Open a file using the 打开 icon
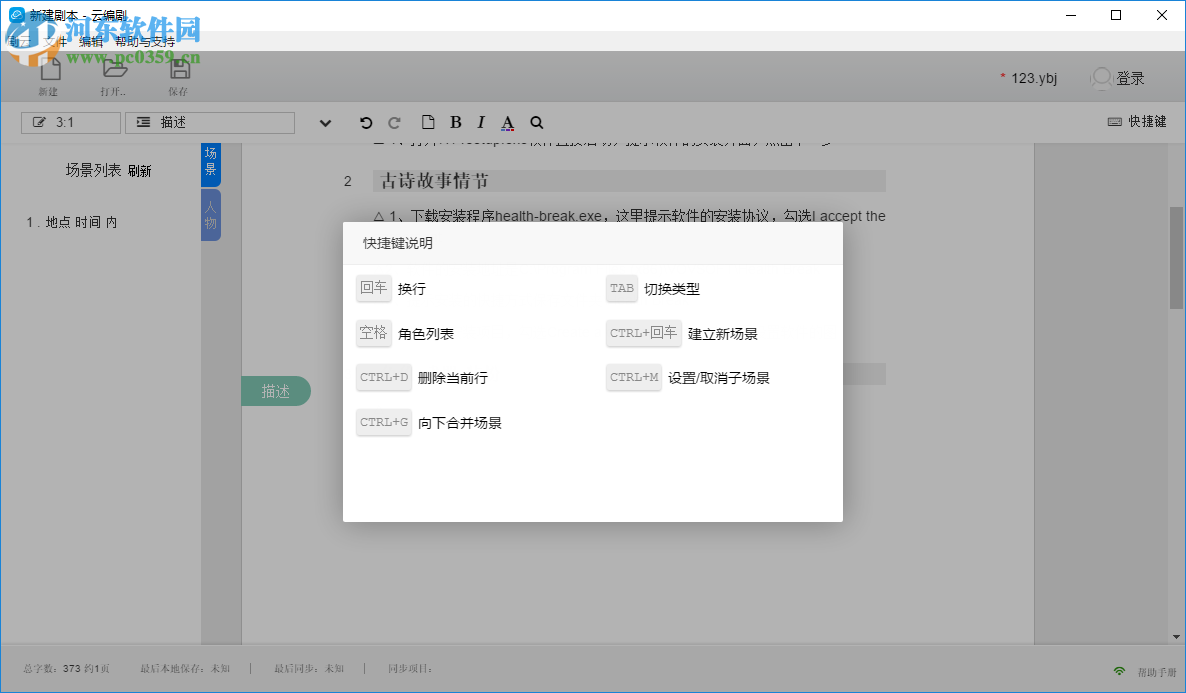This screenshot has width=1186, height=693. coord(113,75)
